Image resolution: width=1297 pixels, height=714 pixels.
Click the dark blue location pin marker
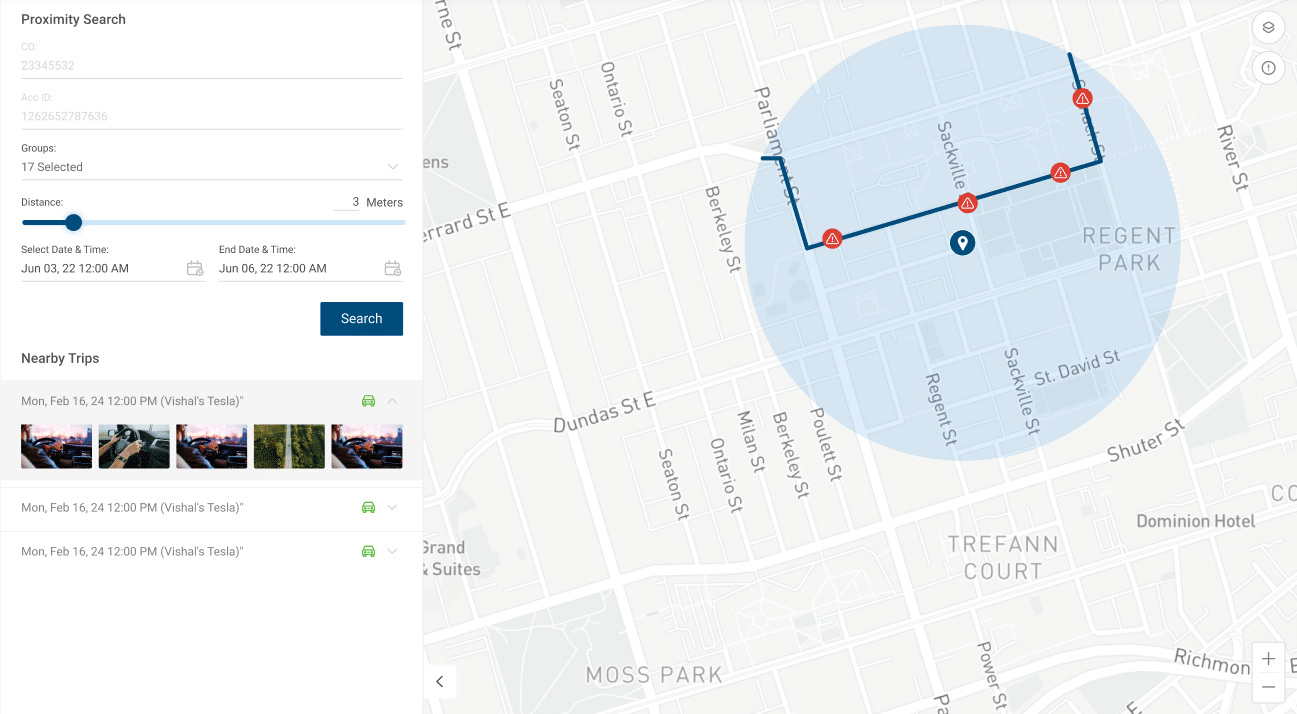tap(962, 242)
